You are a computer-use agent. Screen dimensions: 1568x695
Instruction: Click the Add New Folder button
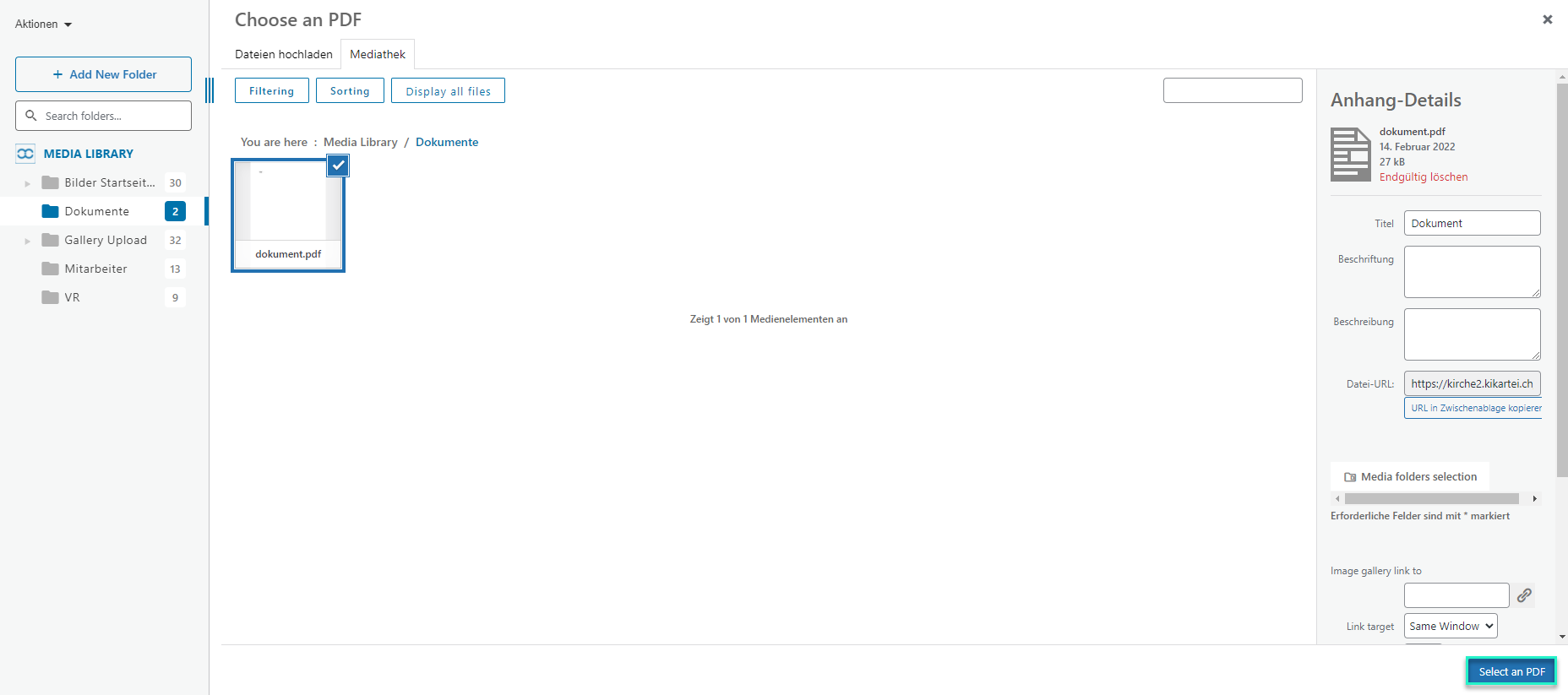pos(103,74)
